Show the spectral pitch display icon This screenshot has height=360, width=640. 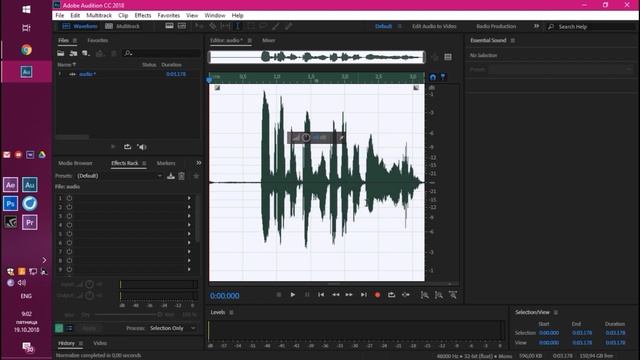tap(182, 26)
